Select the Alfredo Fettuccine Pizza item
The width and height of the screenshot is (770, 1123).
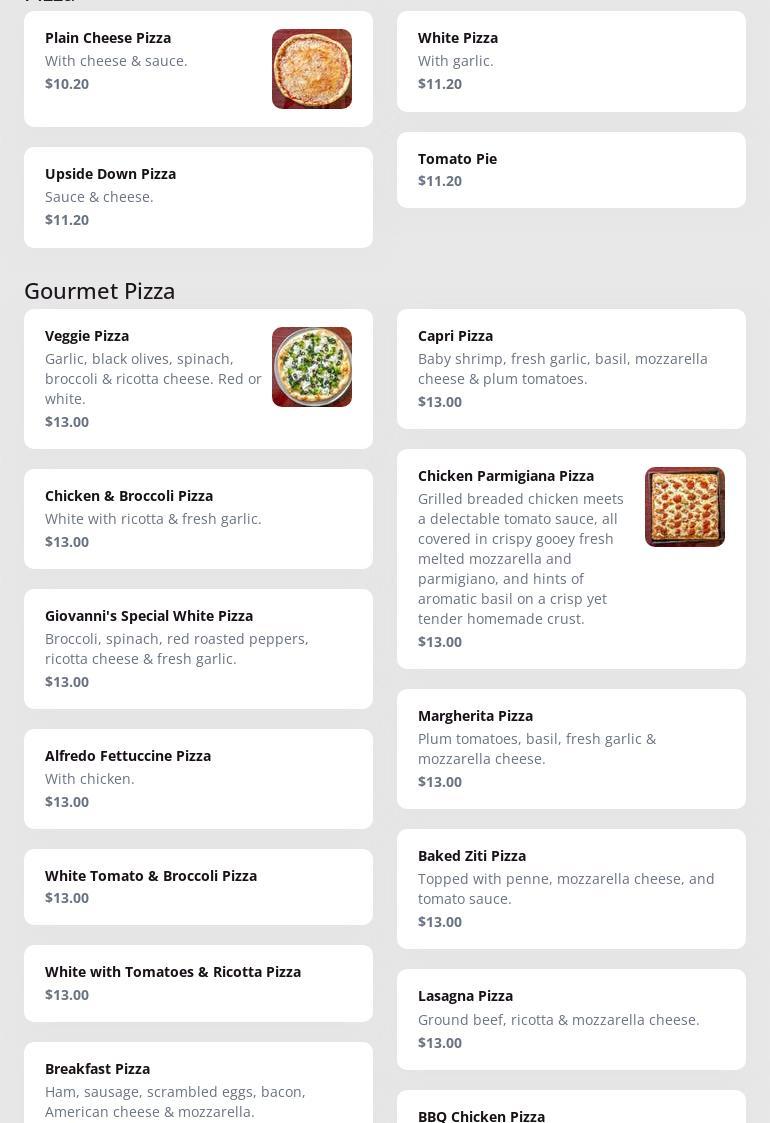coord(198,779)
